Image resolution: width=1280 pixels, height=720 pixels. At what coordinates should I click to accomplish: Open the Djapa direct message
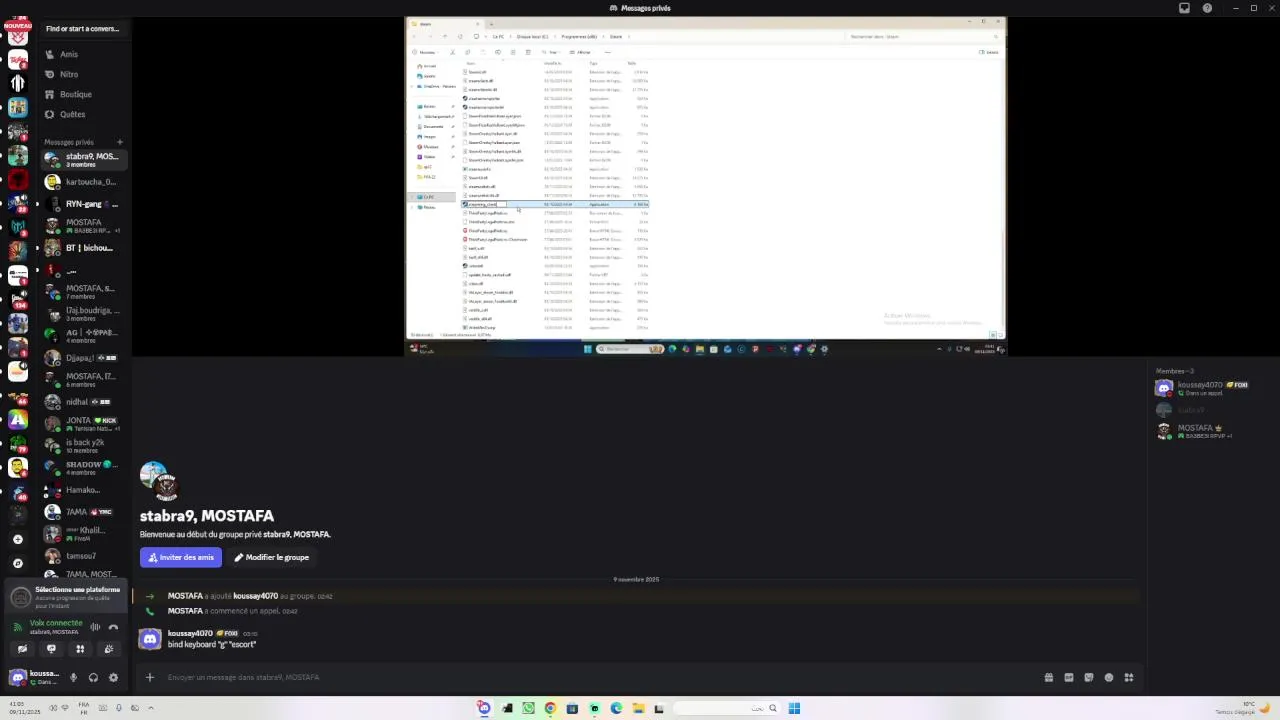84,358
